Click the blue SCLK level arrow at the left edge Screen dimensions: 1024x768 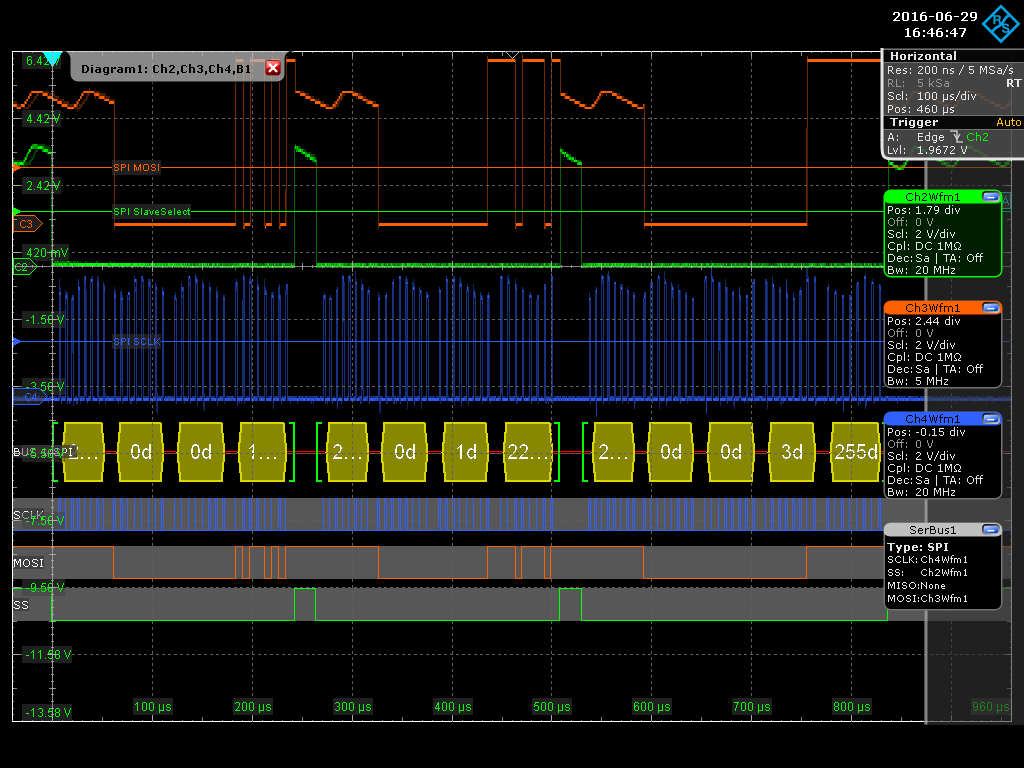(x=16, y=342)
